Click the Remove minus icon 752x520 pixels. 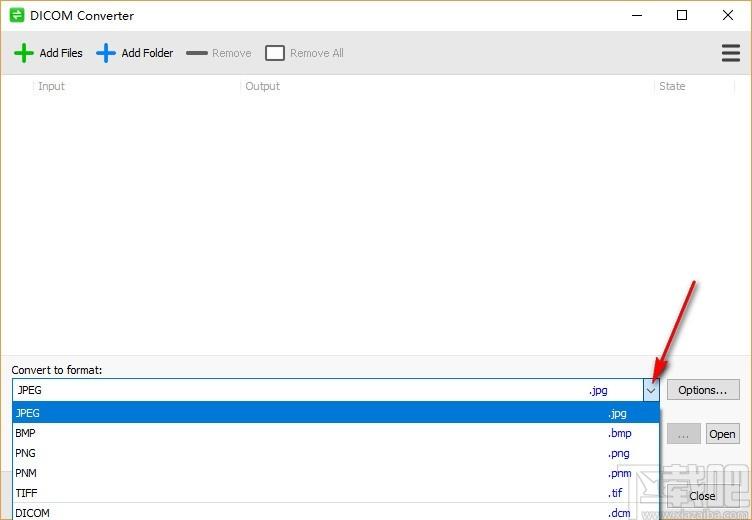click(197, 53)
